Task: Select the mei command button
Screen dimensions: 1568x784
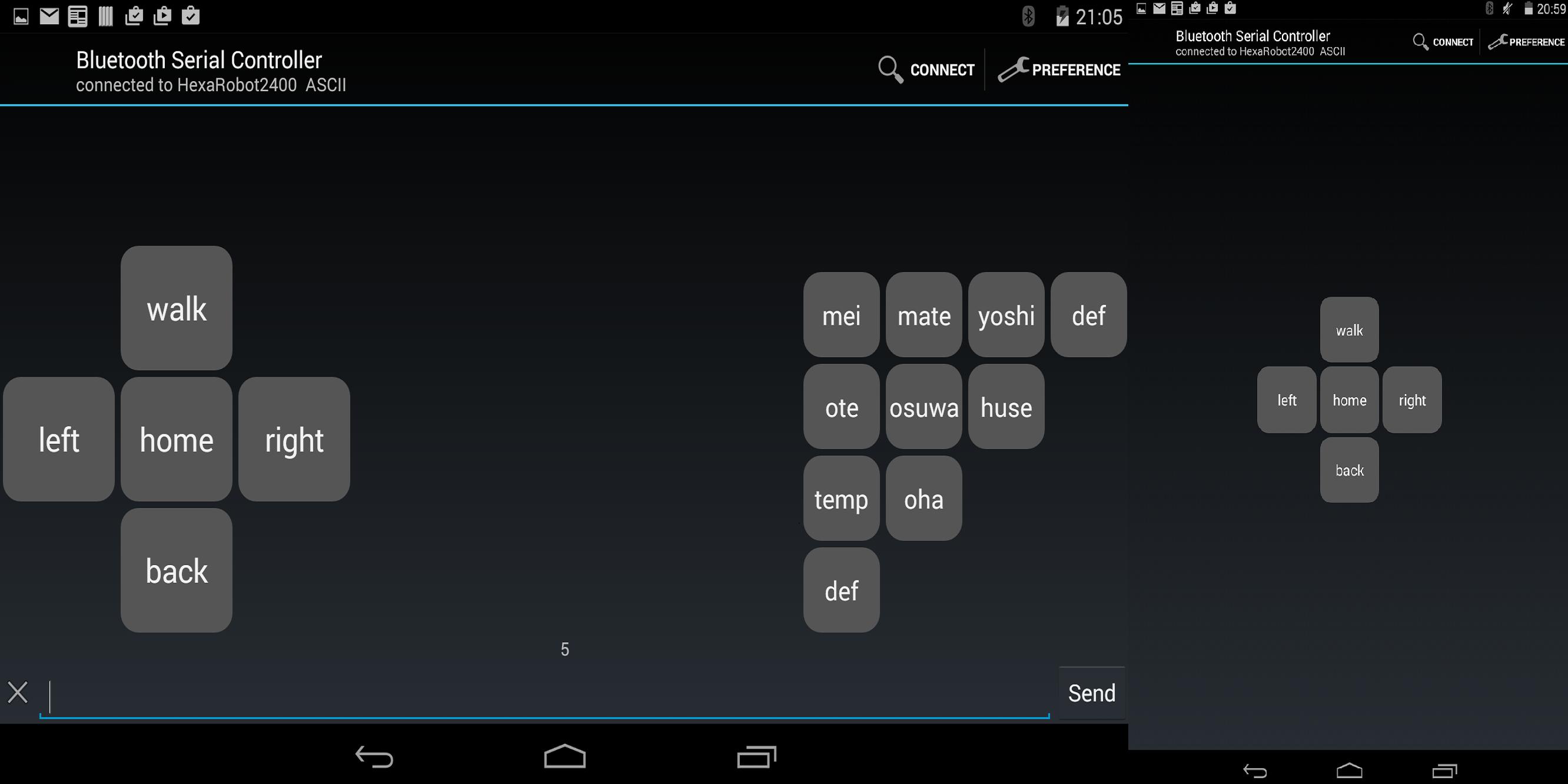Action: point(841,316)
